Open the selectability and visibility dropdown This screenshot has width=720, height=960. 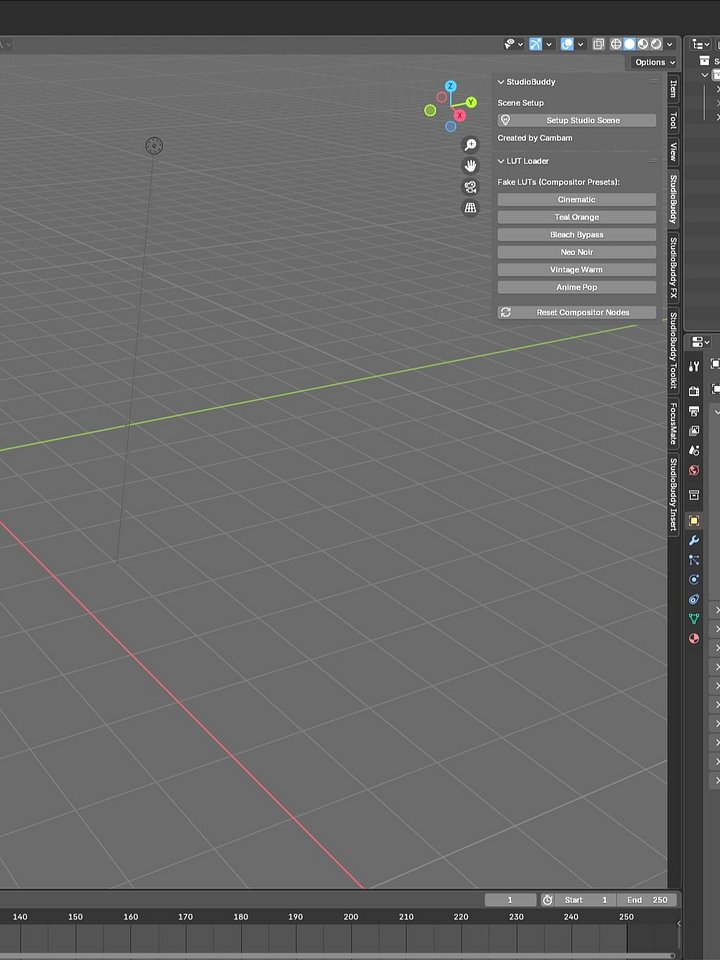pos(513,44)
